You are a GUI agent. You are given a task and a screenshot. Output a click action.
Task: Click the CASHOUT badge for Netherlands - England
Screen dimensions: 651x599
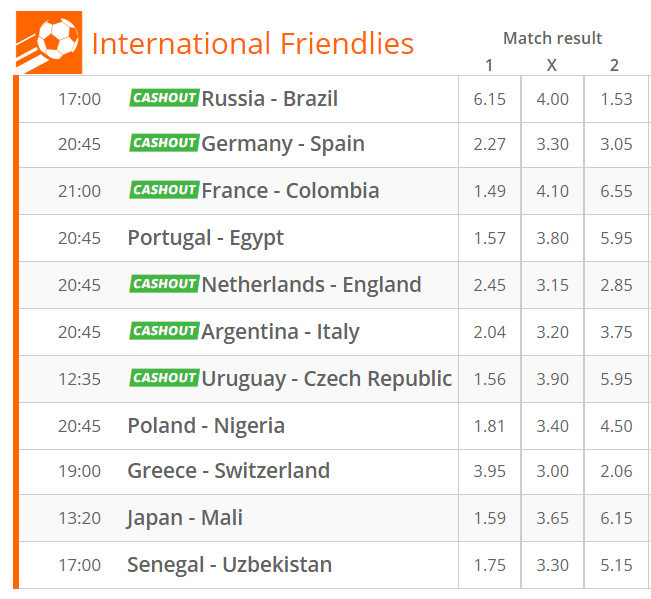pyautogui.click(x=164, y=284)
